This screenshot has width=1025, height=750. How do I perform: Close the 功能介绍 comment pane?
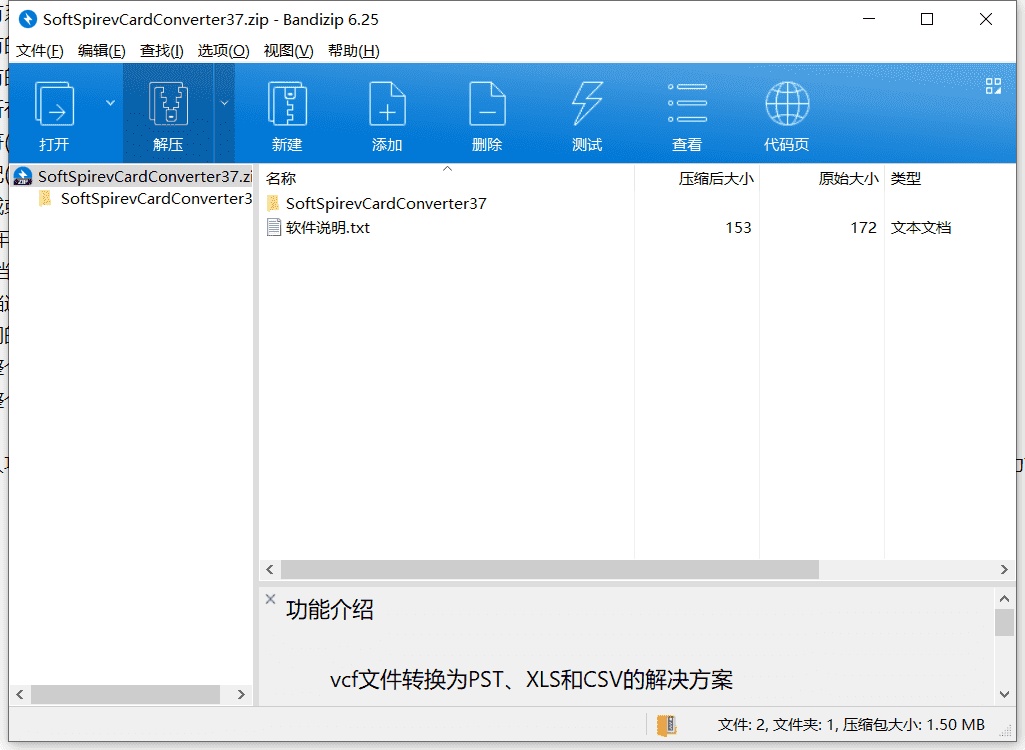(271, 598)
